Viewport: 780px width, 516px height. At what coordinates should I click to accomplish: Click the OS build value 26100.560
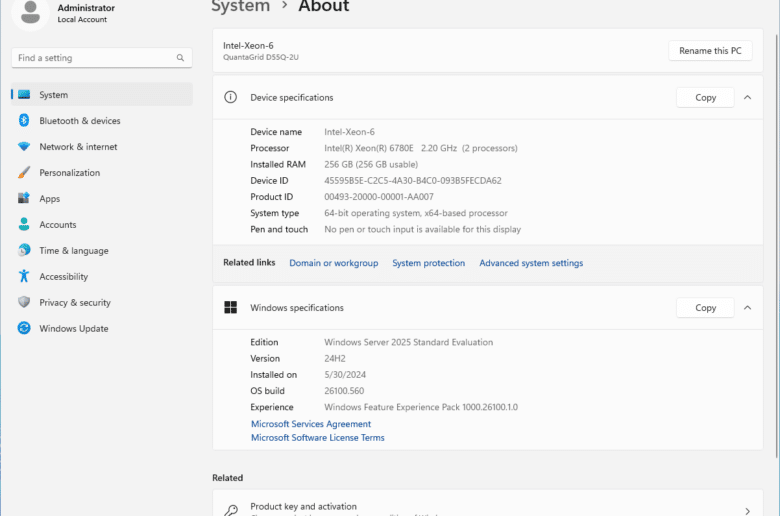[344, 391]
